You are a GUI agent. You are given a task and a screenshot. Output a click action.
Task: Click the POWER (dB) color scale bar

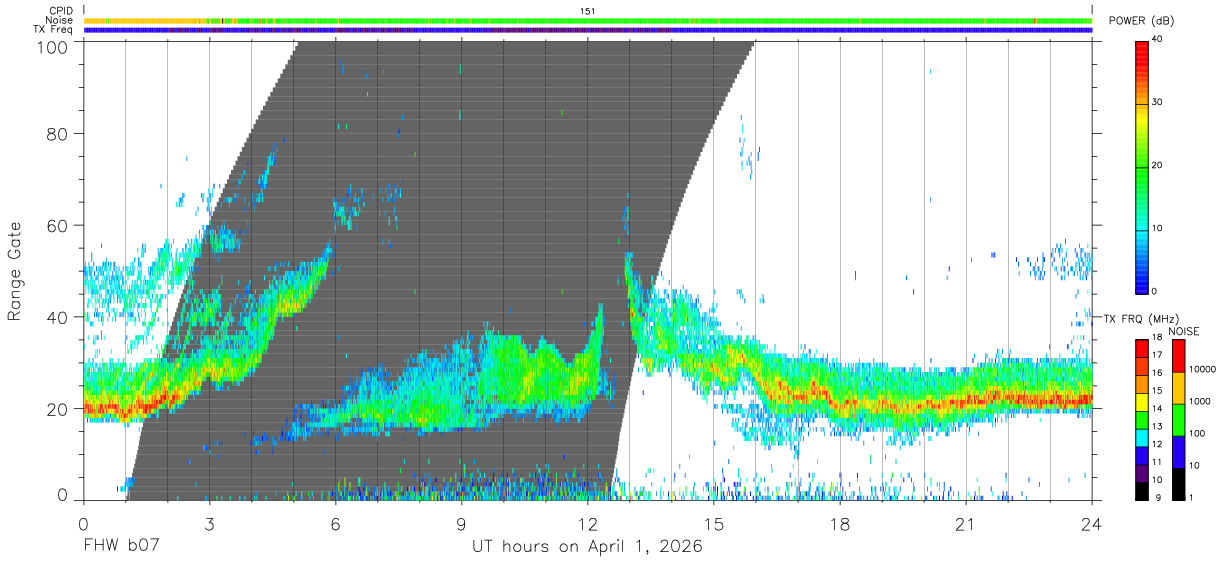click(x=1141, y=166)
